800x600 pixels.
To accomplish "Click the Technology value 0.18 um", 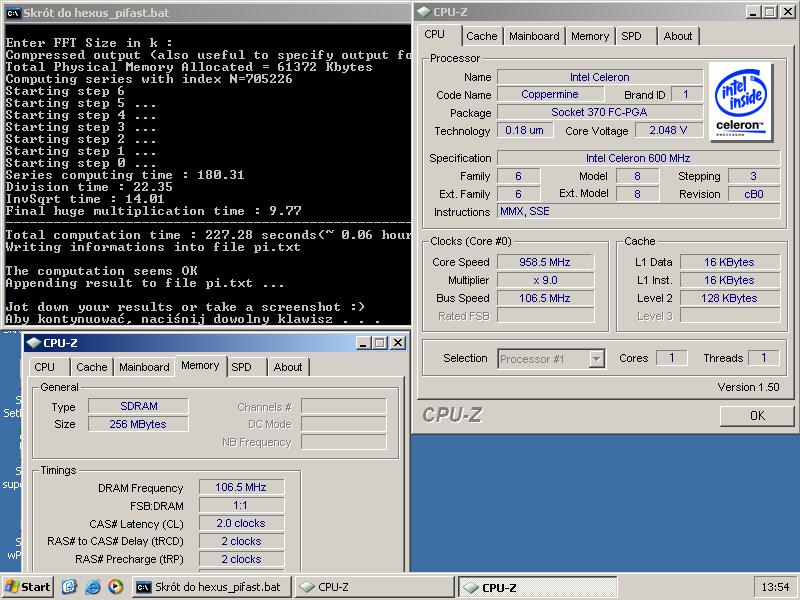I will (x=524, y=130).
